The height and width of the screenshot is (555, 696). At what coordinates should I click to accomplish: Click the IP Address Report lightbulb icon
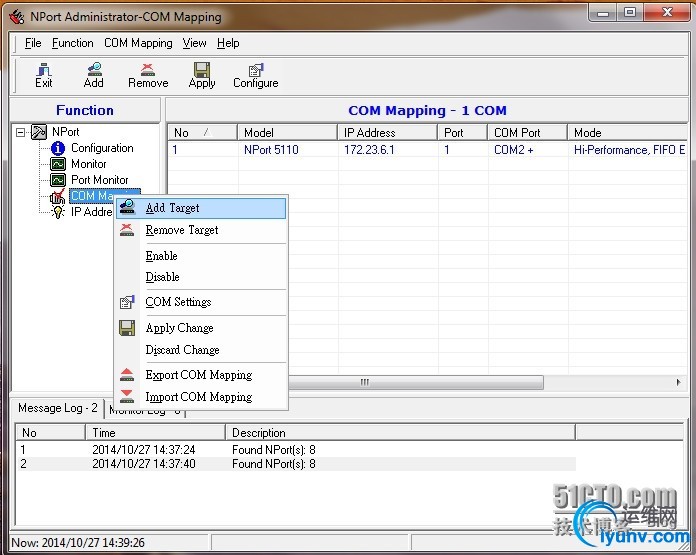(58, 212)
